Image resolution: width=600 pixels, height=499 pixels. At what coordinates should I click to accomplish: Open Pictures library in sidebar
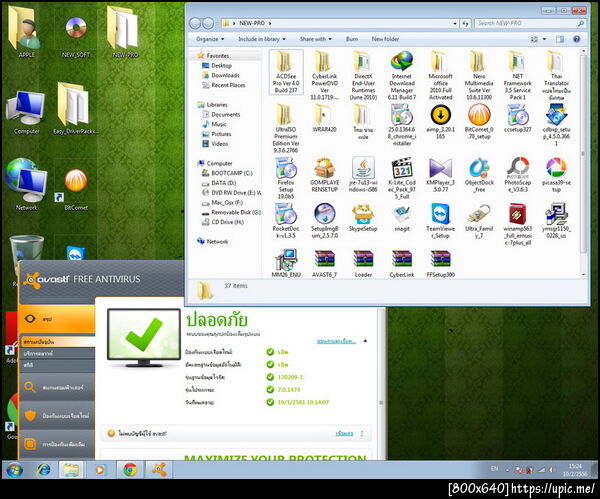(217, 134)
